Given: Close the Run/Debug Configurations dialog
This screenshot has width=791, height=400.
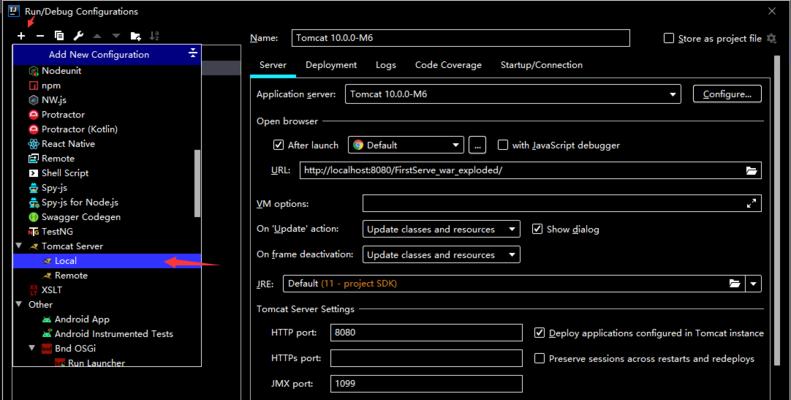Looking at the screenshot, I should coord(772,11).
